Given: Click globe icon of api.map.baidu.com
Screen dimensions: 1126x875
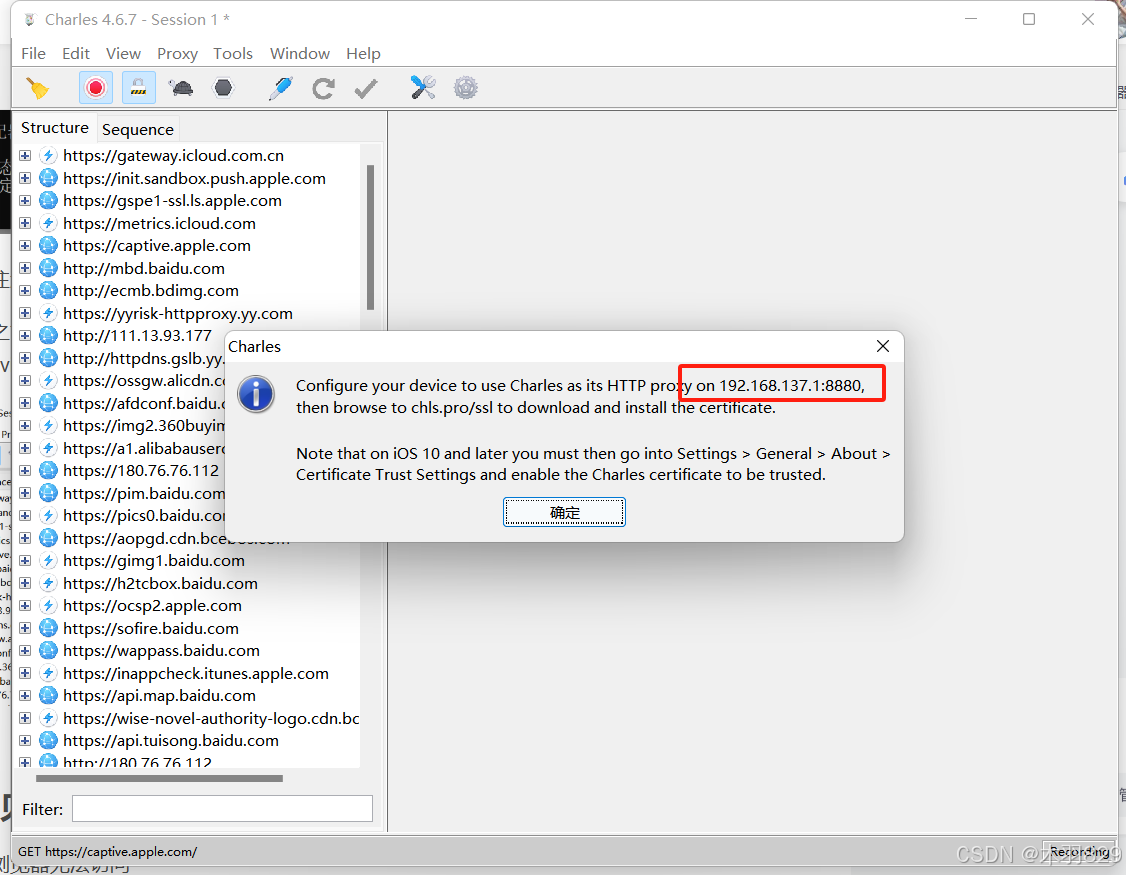Looking at the screenshot, I should pyautogui.click(x=48, y=695).
